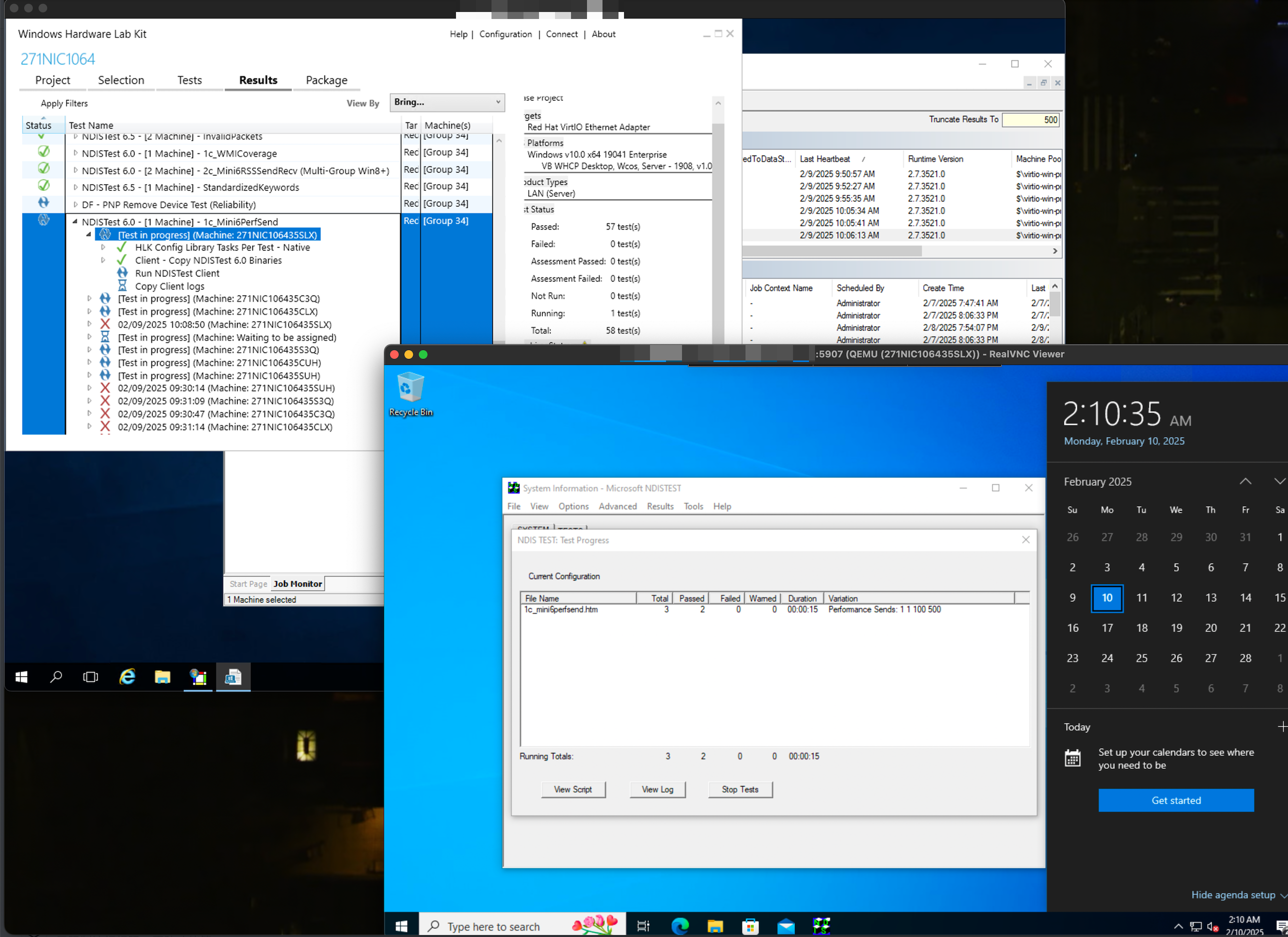
Task: Click the Job Monitor horizontal scrollbar
Action: coord(832,251)
